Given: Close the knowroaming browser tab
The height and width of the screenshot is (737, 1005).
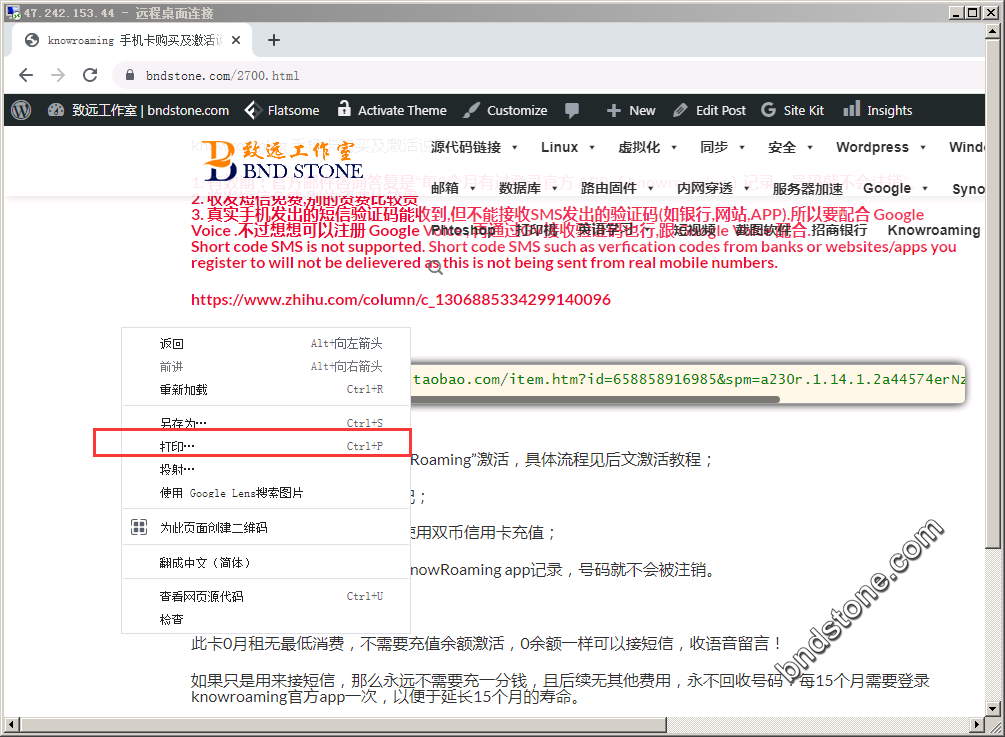Looking at the screenshot, I should [236, 40].
